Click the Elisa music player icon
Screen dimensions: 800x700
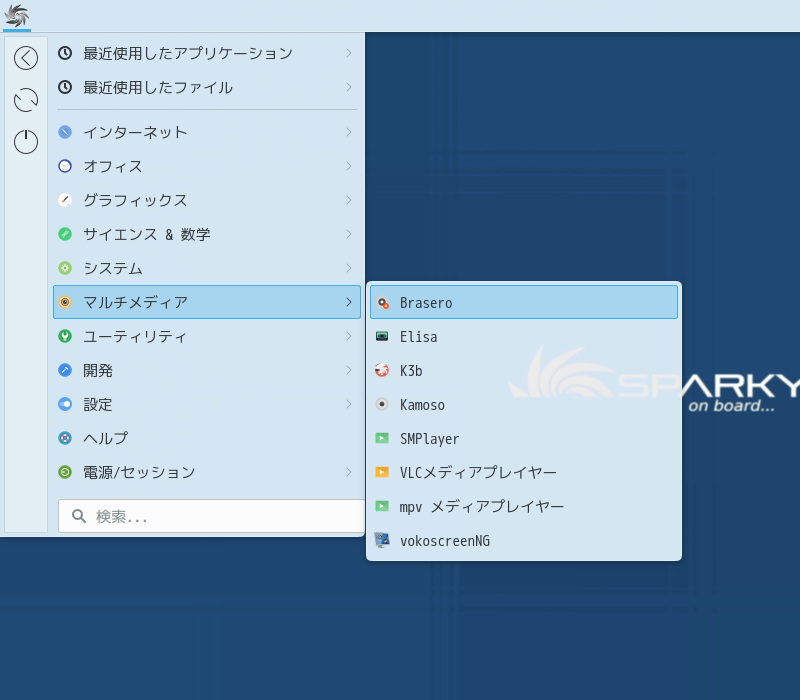pos(382,337)
